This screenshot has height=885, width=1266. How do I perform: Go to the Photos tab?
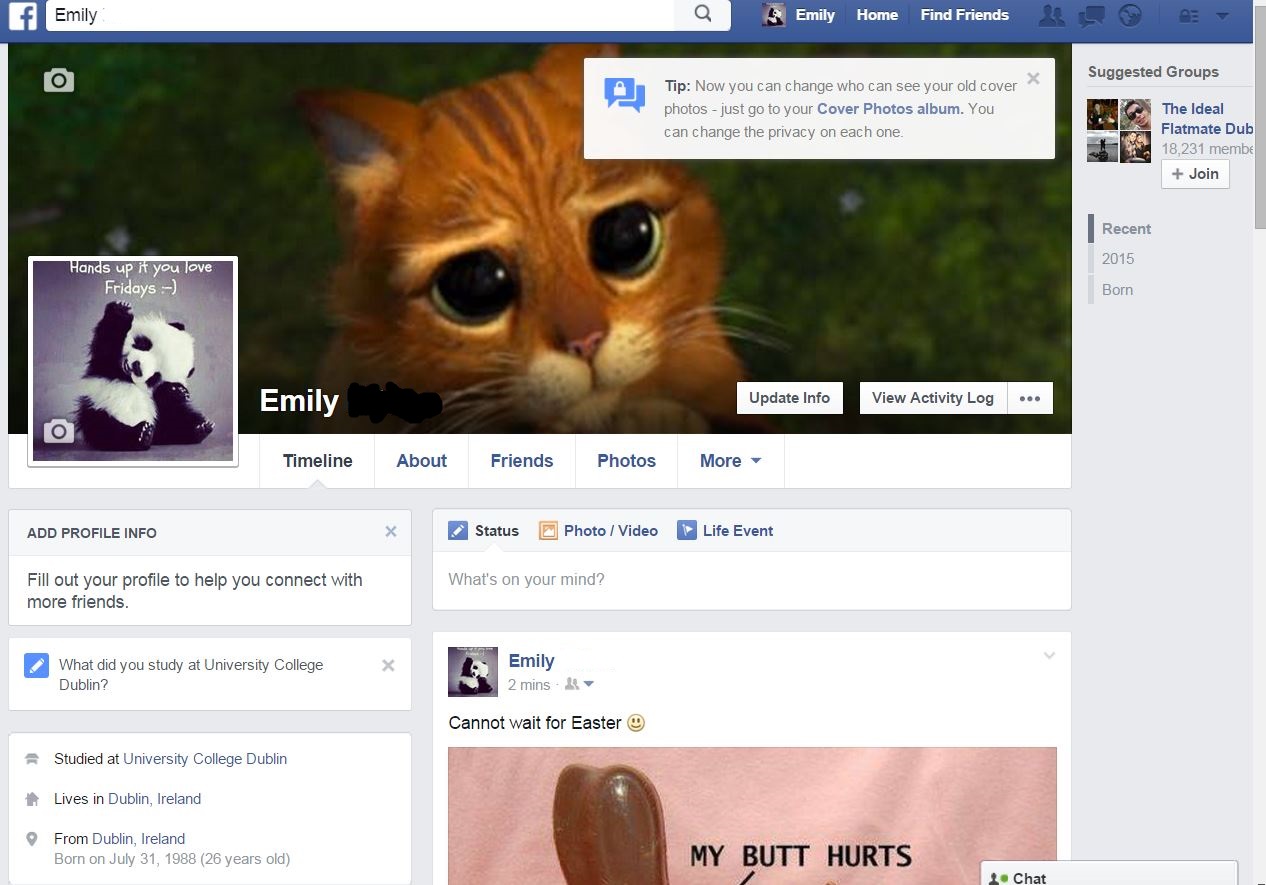click(x=626, y=461)
